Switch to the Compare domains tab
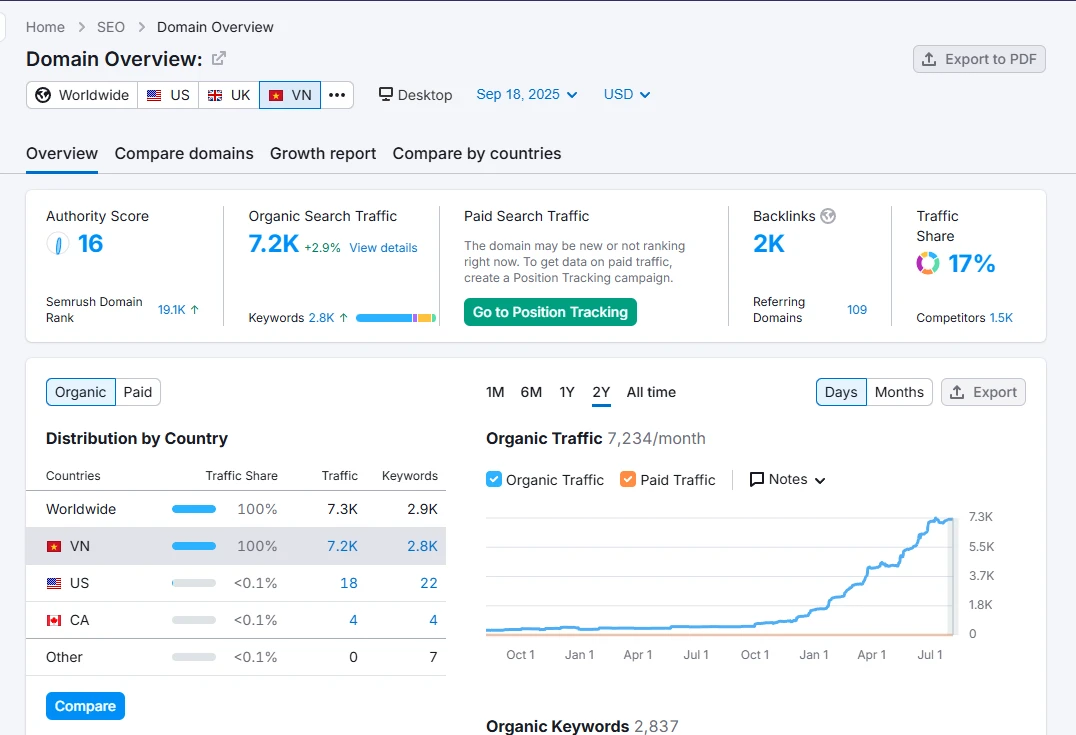Screen dimensions: 1076x735 pyautogui.click(x=184, y=153)
